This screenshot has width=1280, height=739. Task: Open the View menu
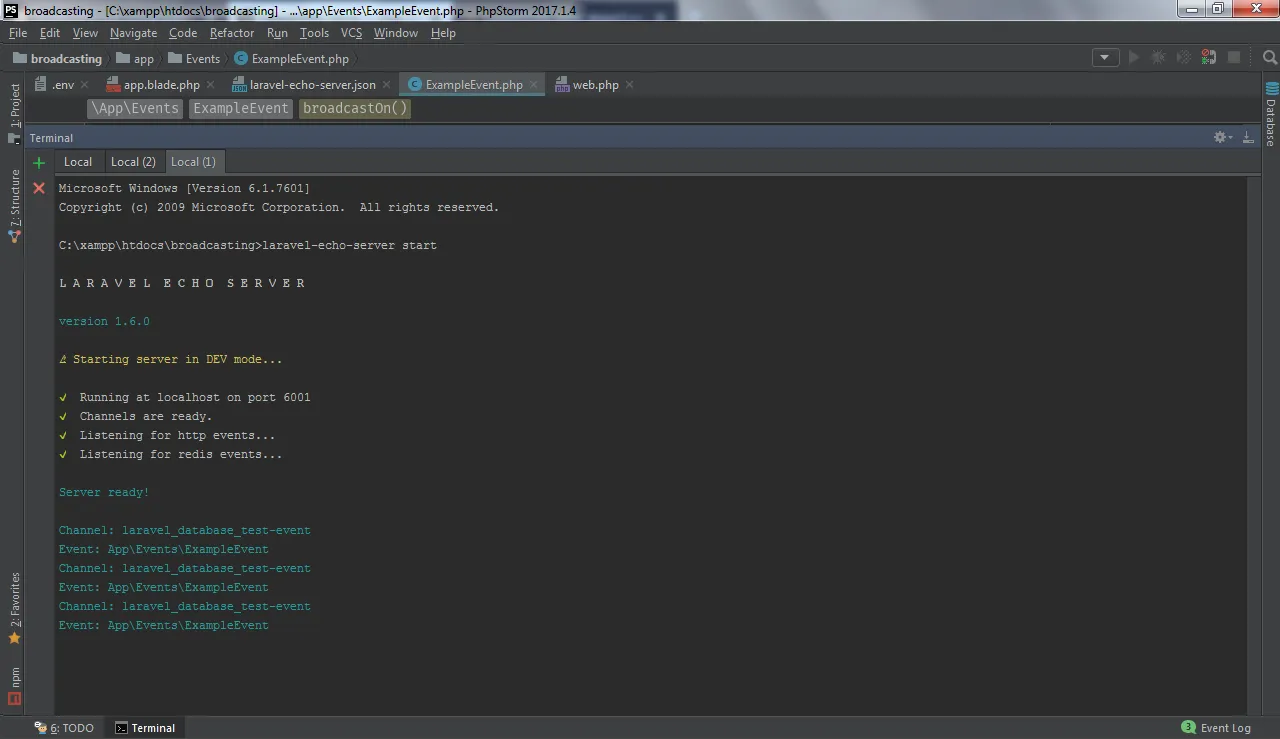[85, 33]
